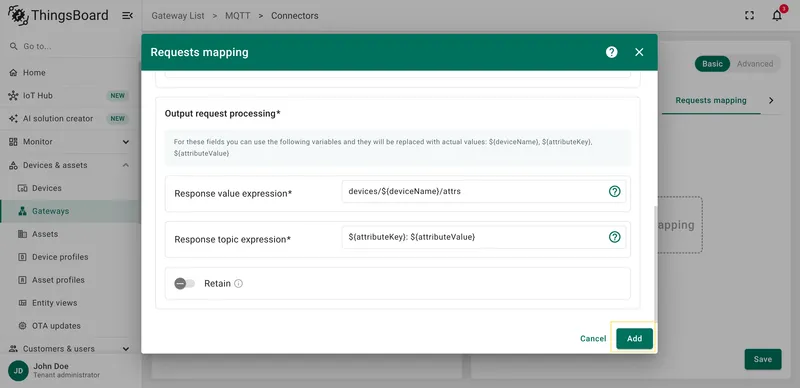Click the Go to search field

pyautogui.click(x=70, y=46)
